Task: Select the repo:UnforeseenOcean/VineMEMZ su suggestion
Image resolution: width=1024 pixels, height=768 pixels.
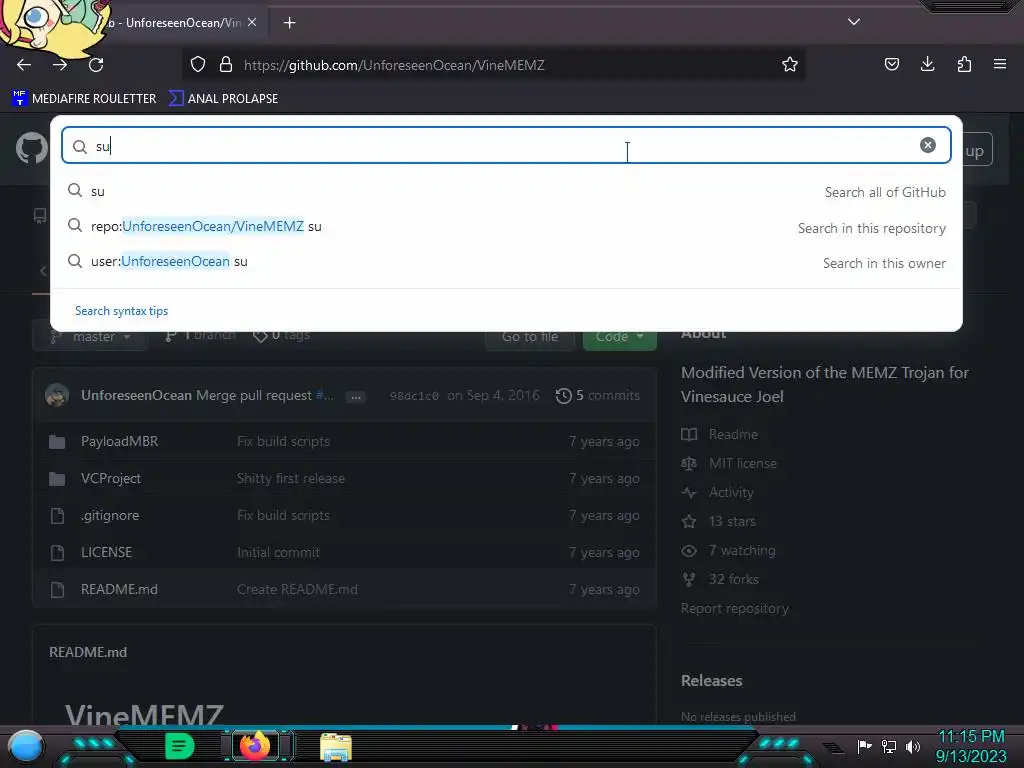Action: 506,227
